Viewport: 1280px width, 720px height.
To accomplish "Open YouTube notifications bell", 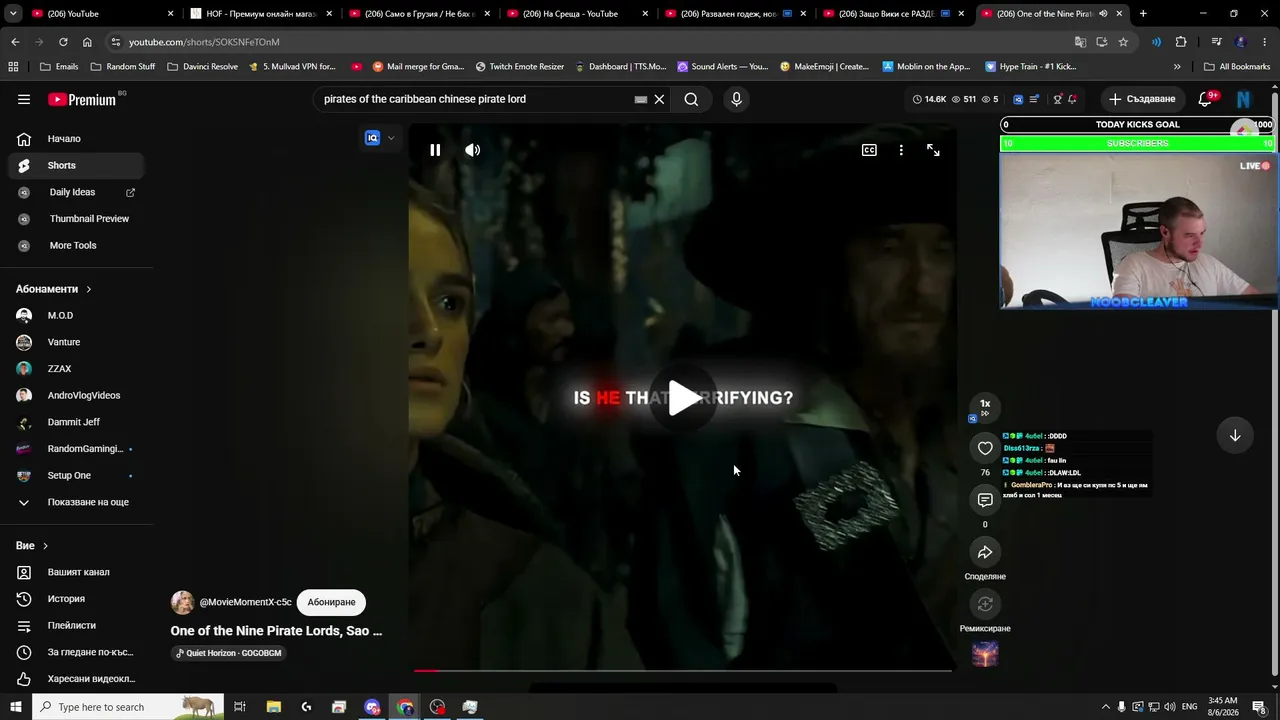I will pyautogui.click(x=1205, y=99).
